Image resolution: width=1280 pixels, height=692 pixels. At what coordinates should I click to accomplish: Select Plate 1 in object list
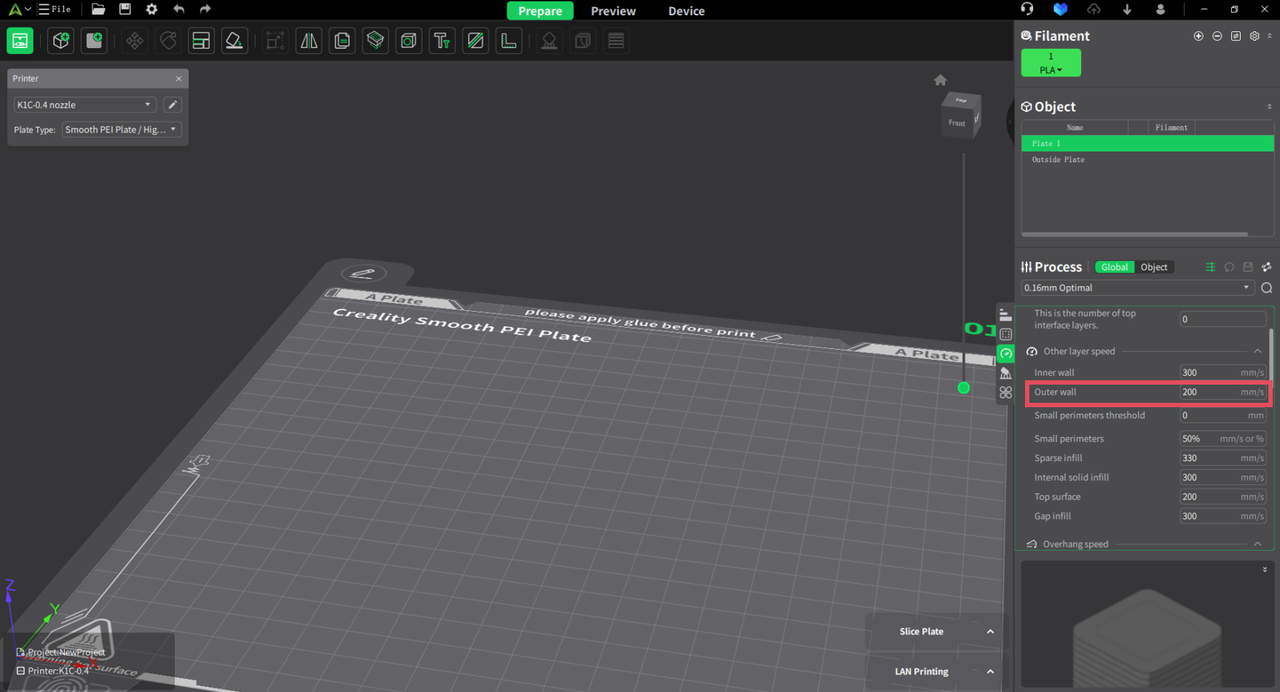1147,144
